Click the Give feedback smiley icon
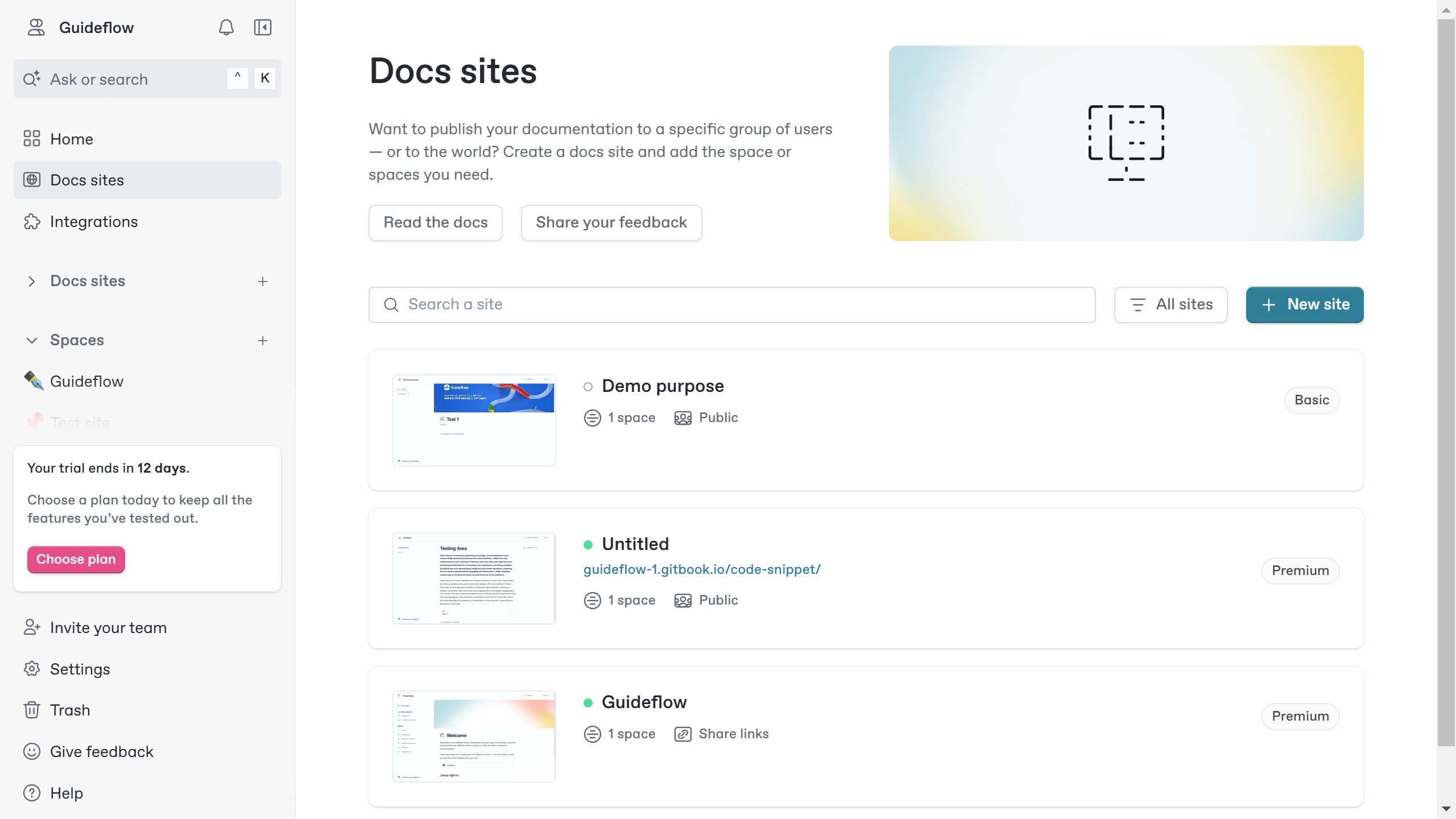1456x819 pixels. [32, 751]
